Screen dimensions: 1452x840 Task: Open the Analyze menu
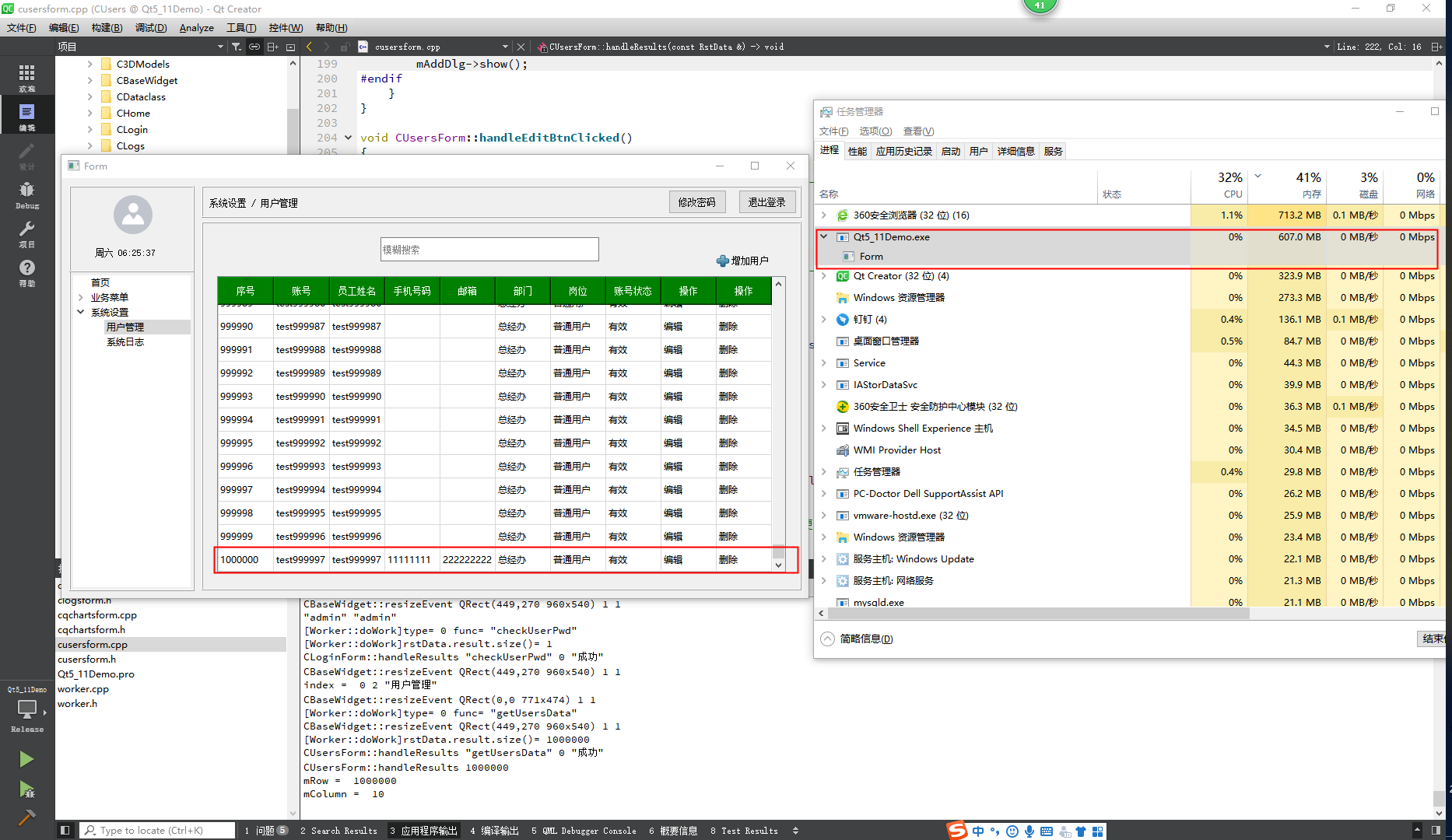[196, 28]
